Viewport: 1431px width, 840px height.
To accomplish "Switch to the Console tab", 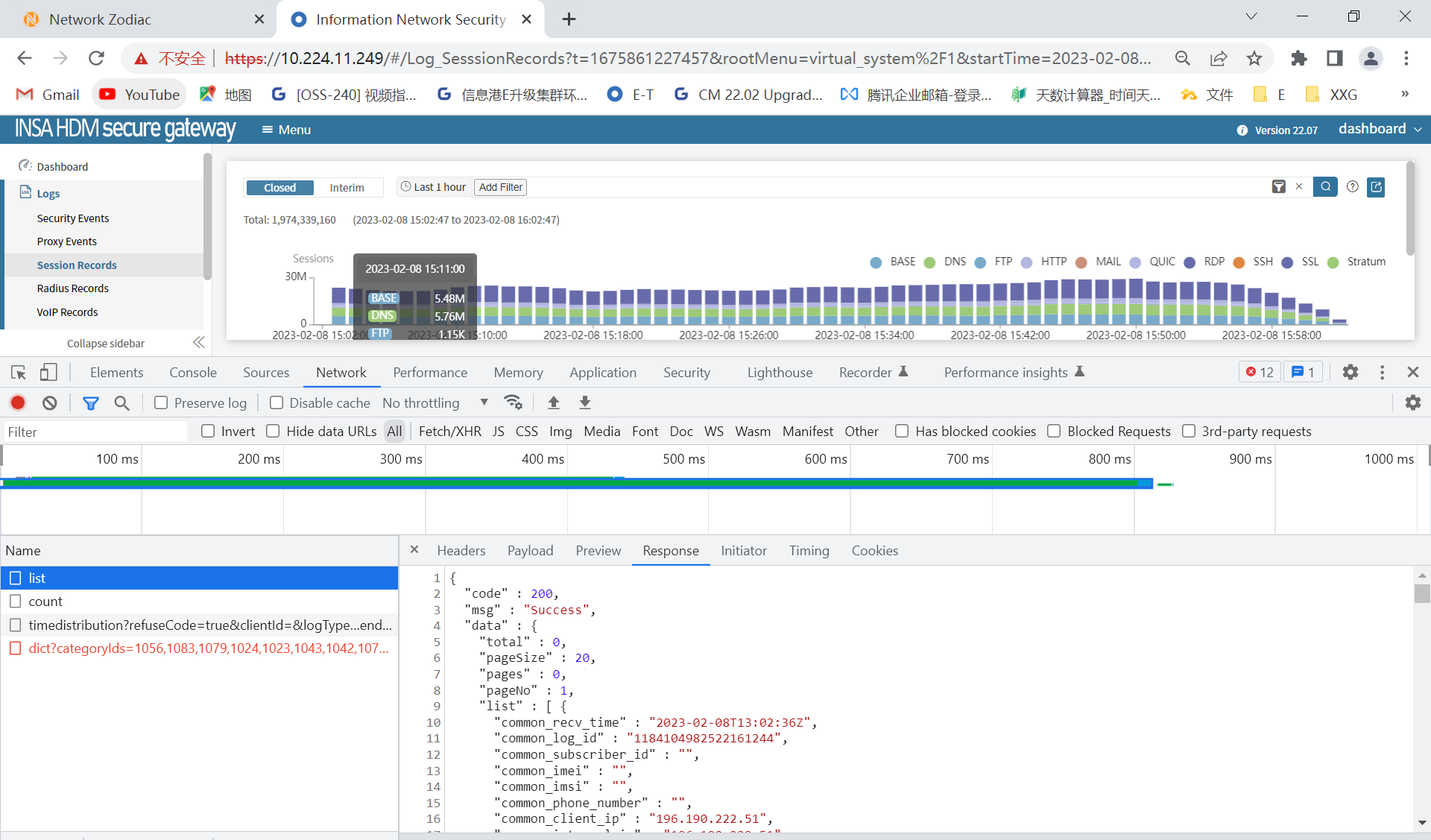I will 193,372.
